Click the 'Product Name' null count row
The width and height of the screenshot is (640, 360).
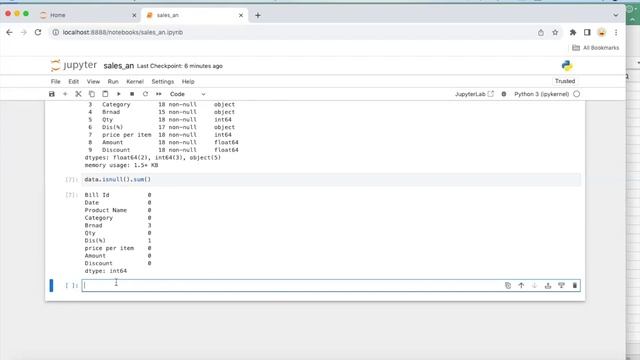pyautogui.click(x=118, y=210)
